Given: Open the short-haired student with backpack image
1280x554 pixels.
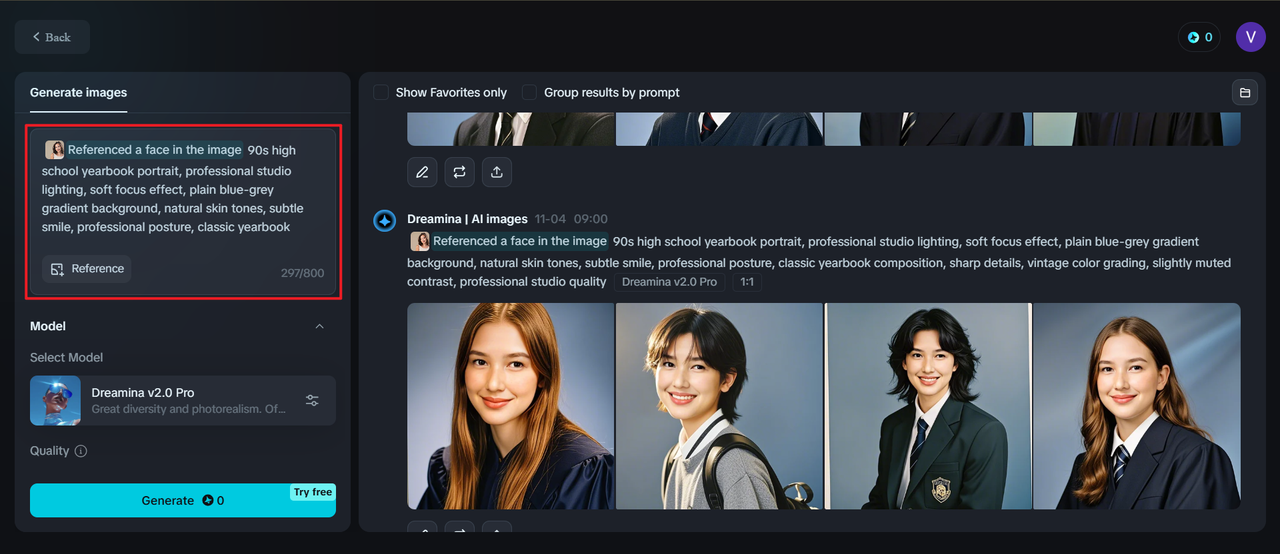Looking at the screenshot, I should coord(720,406).
